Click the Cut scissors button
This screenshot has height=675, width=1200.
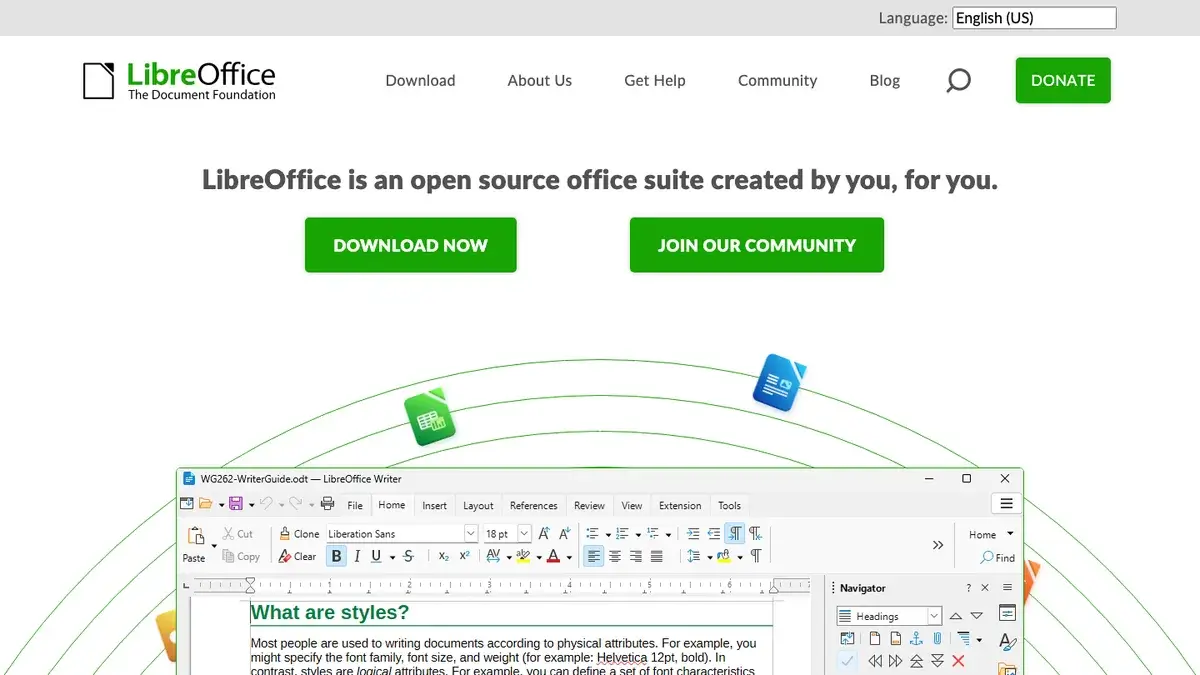tap(238, 534)
